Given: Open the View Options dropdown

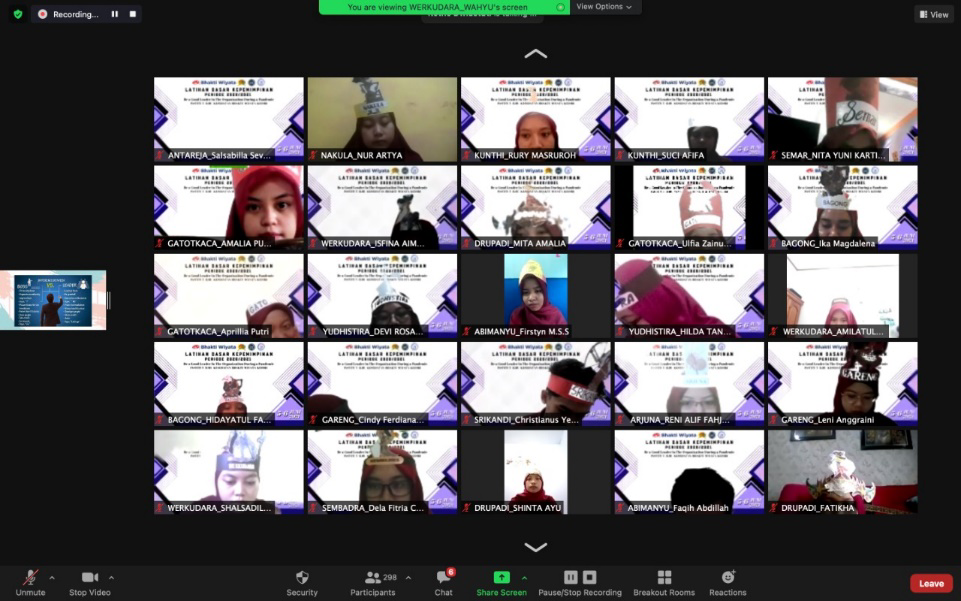Looking at the screenshot, I should pyautogui.click(x=604, y=7).
